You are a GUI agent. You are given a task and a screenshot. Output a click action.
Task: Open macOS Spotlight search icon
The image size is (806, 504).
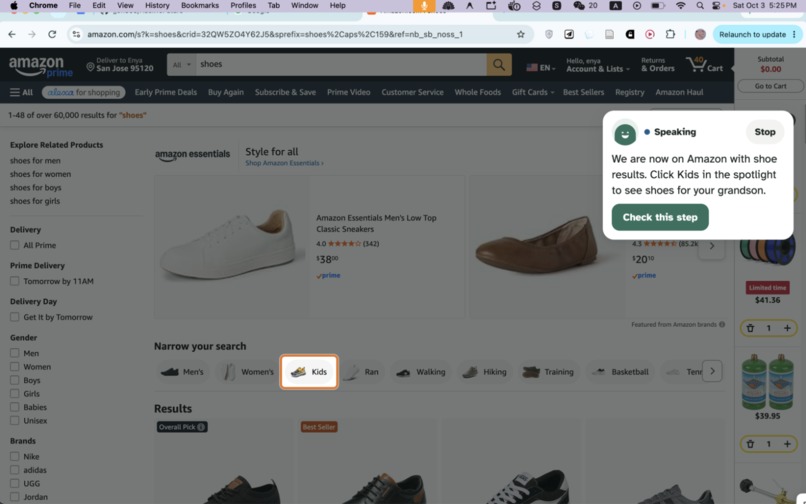coord(700,6)
